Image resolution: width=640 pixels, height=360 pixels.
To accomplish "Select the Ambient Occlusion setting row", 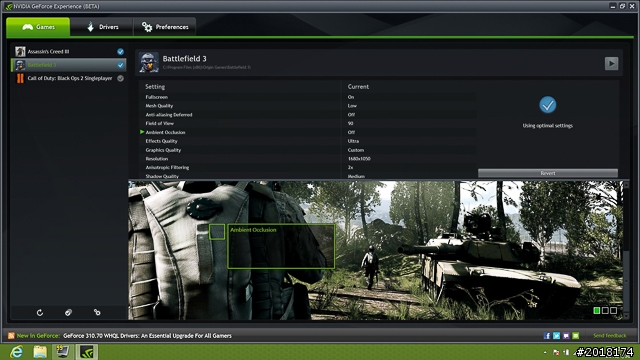I will click(307, 132).
